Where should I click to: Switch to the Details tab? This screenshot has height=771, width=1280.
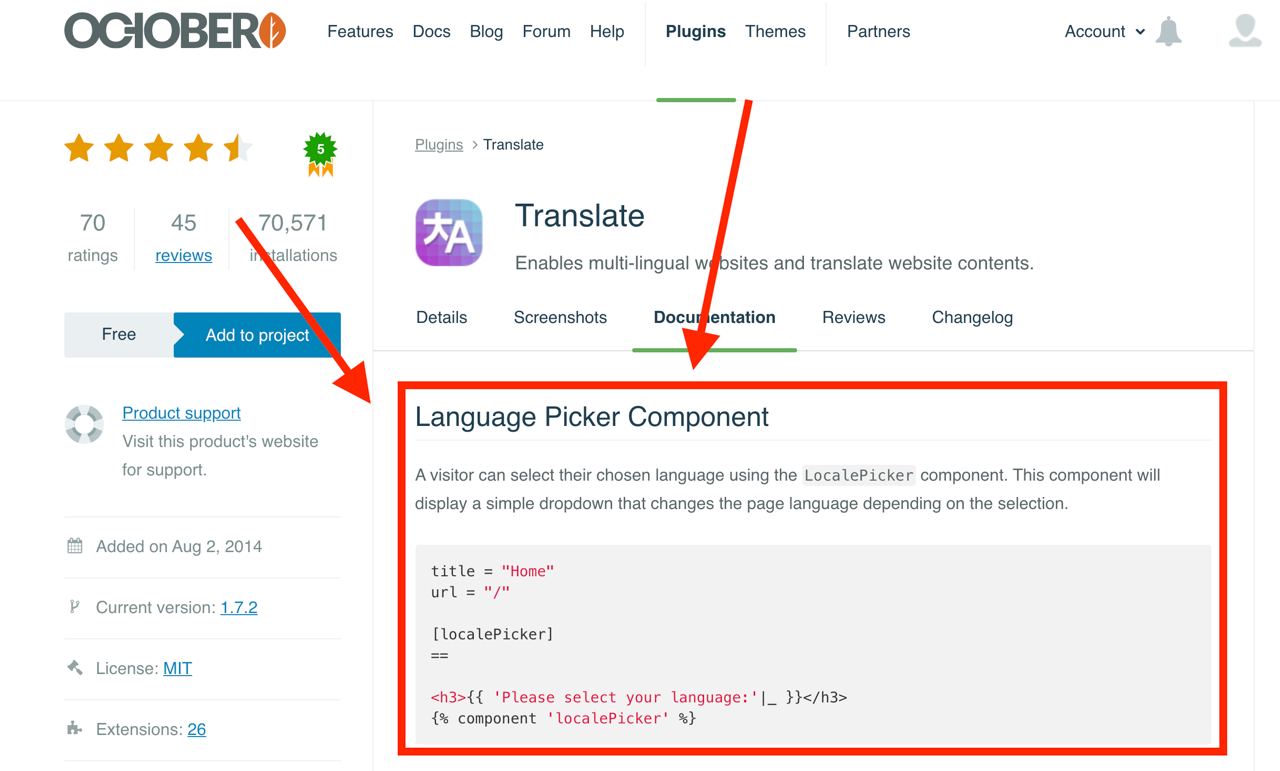point(441,317)
